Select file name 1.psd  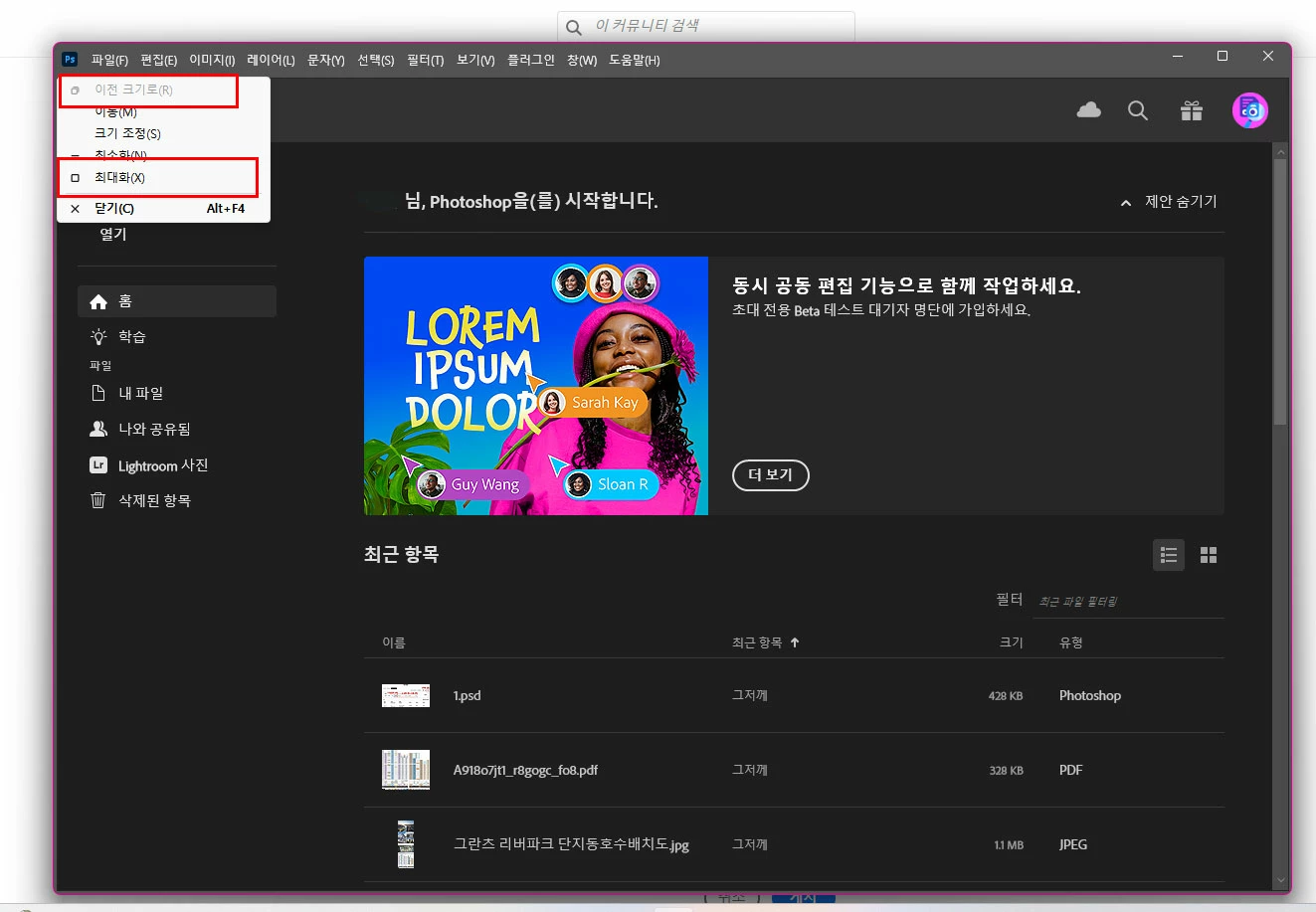click(x=468, y=695)
